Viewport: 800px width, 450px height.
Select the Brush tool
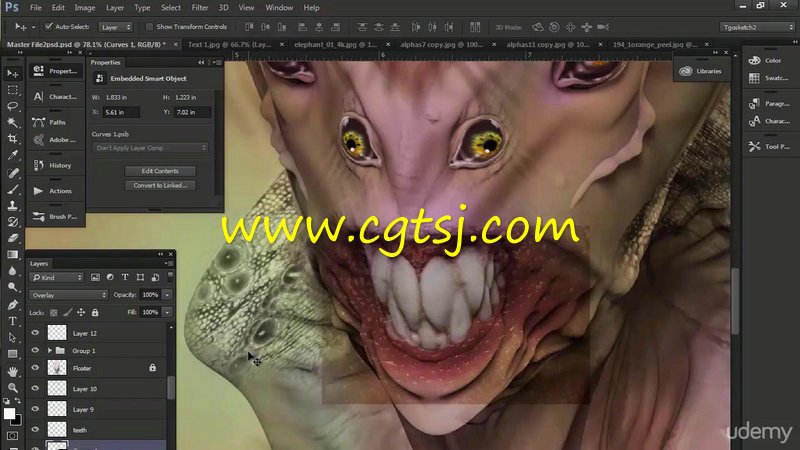(13, 189)
